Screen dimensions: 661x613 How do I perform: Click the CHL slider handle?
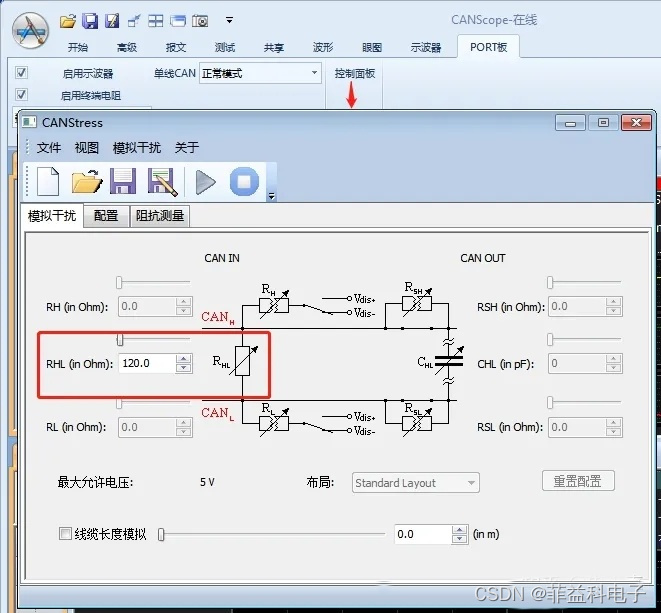coord(550,339)
